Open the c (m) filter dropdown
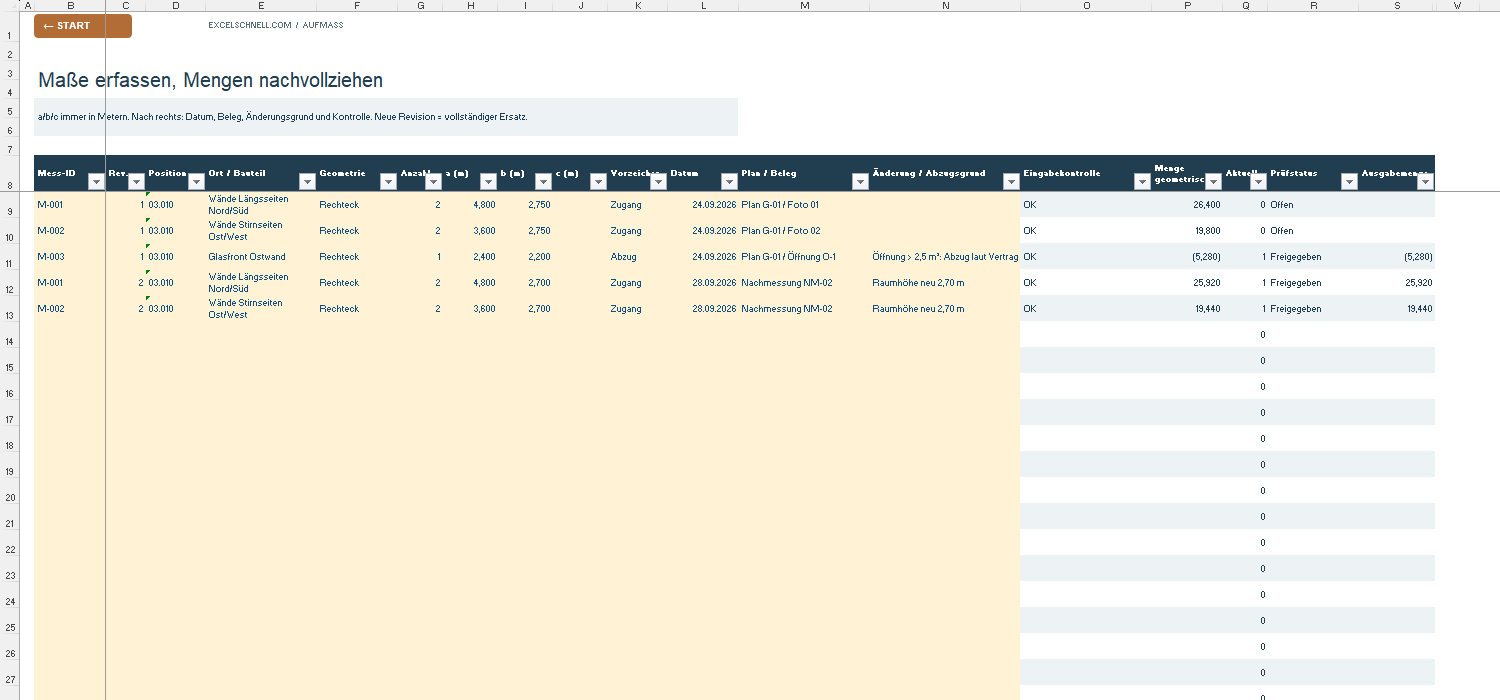The image size is (1500, 700). pos(598,182)
